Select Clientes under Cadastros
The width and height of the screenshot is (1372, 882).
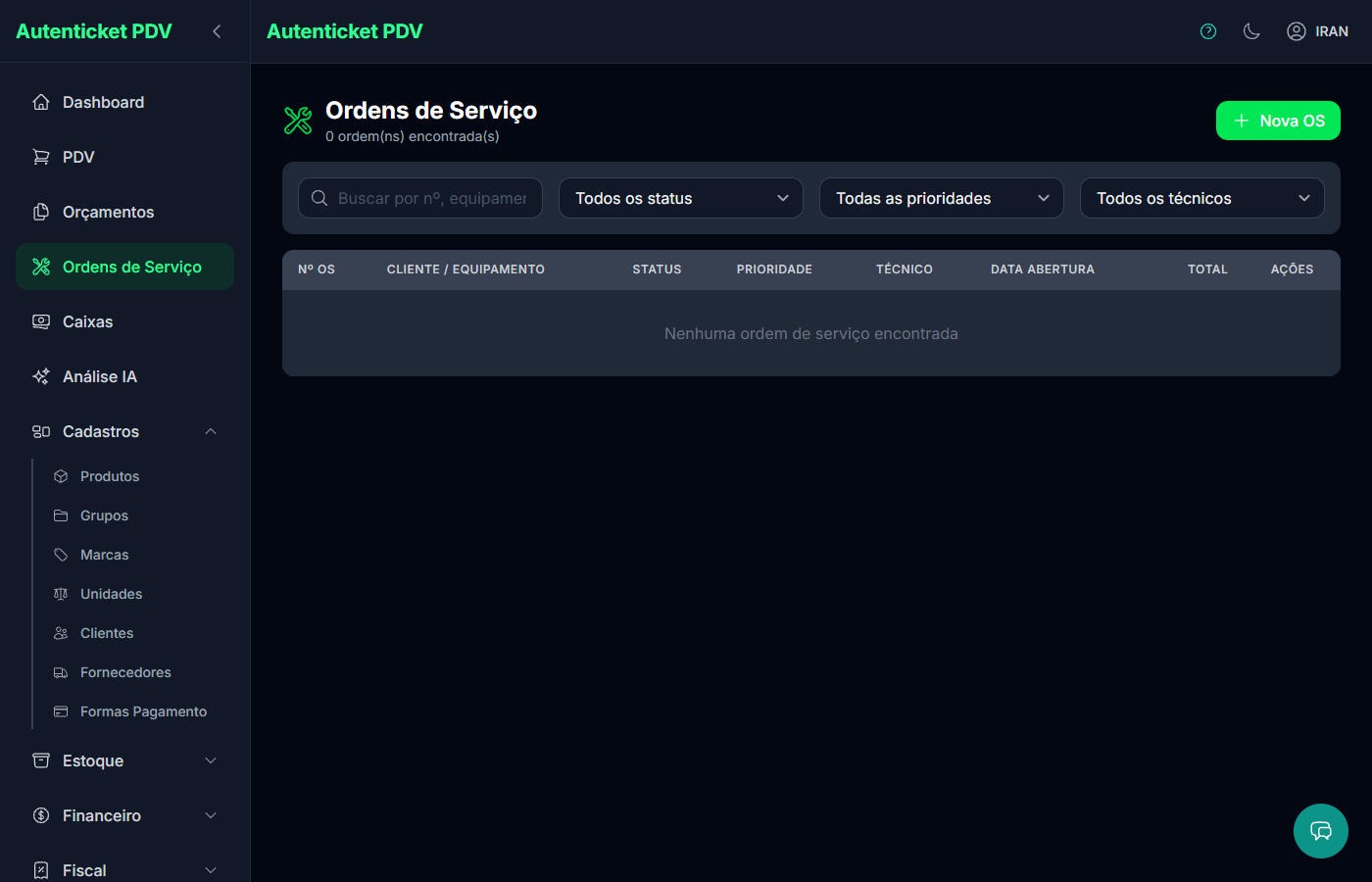(x=107, y=633)
